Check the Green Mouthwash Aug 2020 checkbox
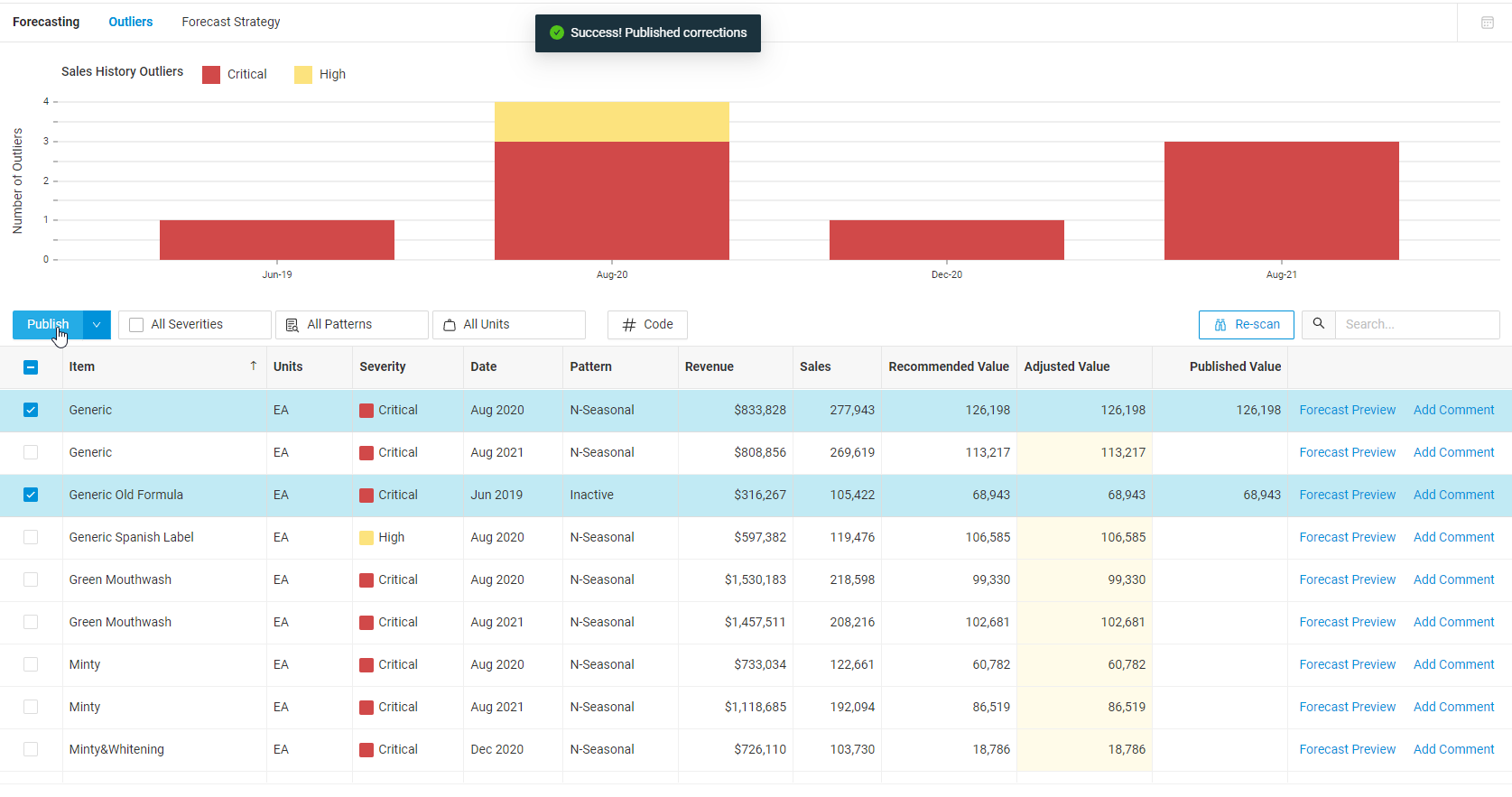Screen dimensions: 1512x797 pos(31,579)
